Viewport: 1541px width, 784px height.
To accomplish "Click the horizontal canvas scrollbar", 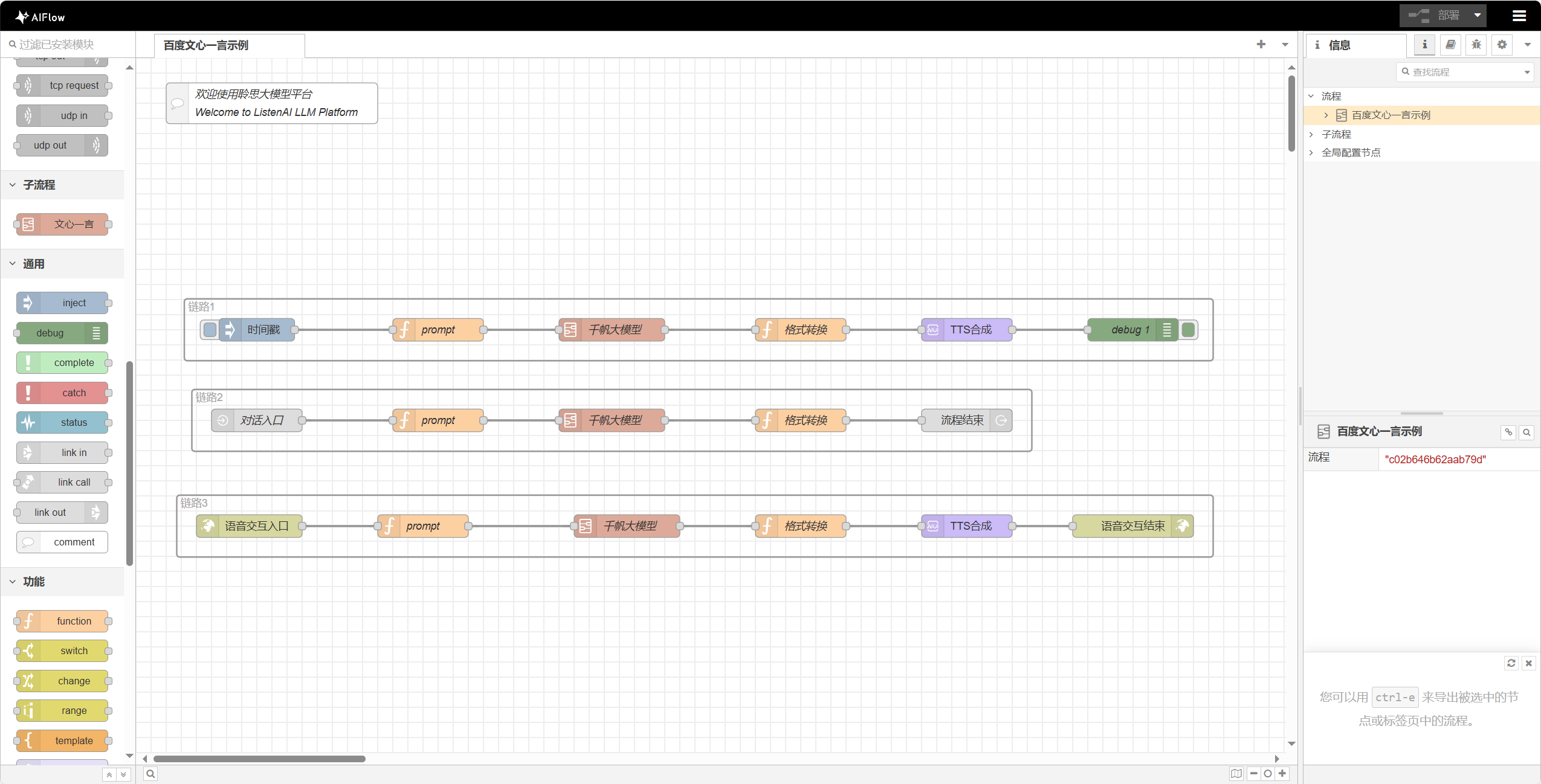I will coord(260,759).
